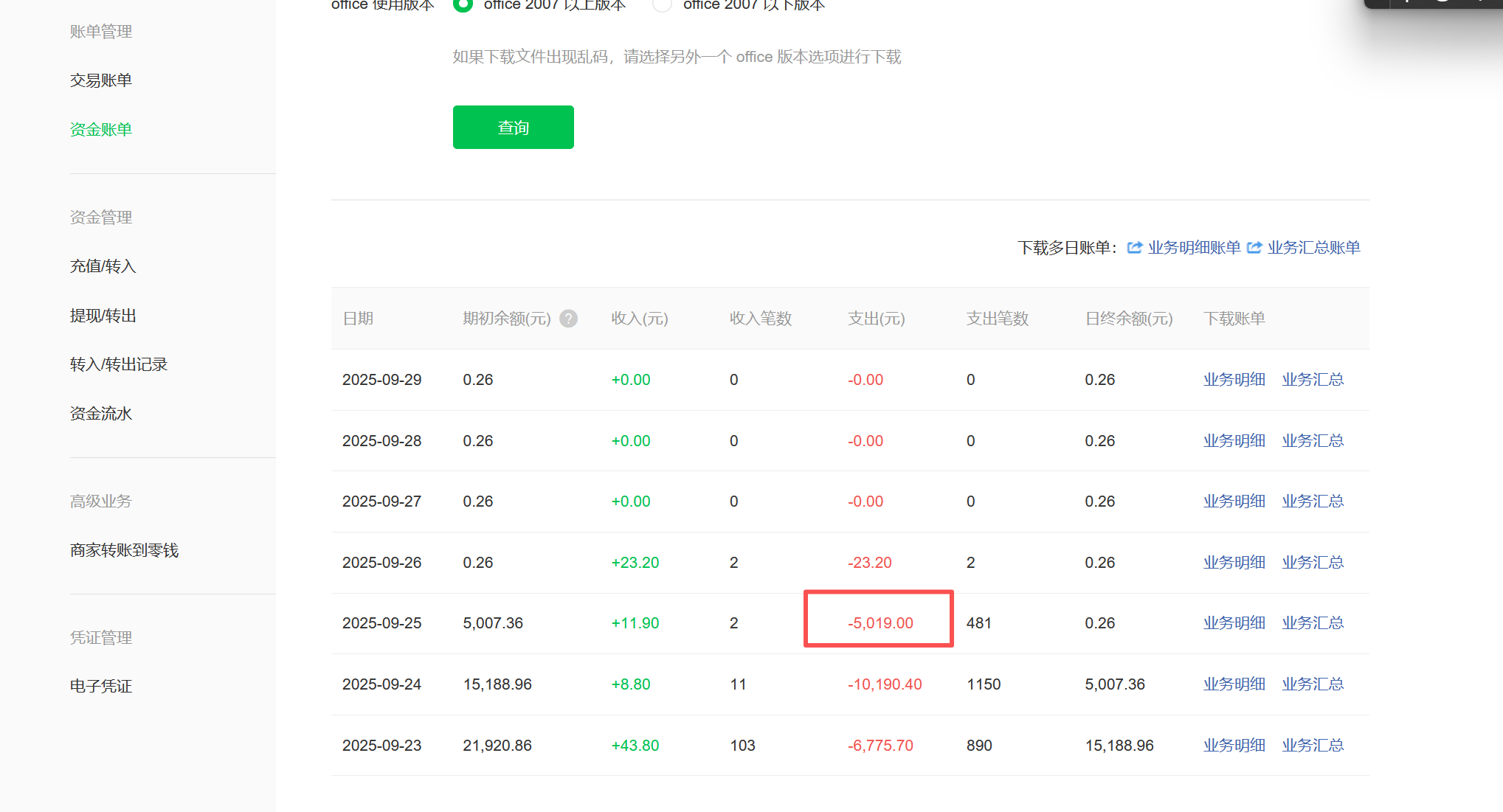Go to 充值/转入 page

pos(103,266)
